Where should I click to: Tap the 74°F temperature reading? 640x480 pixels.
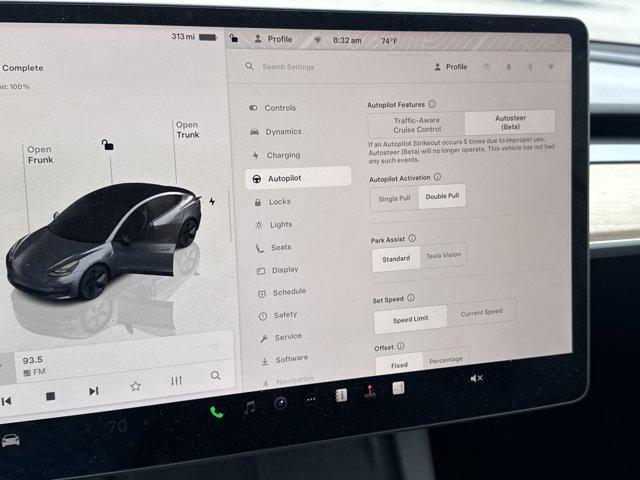[x=389, y=41]
